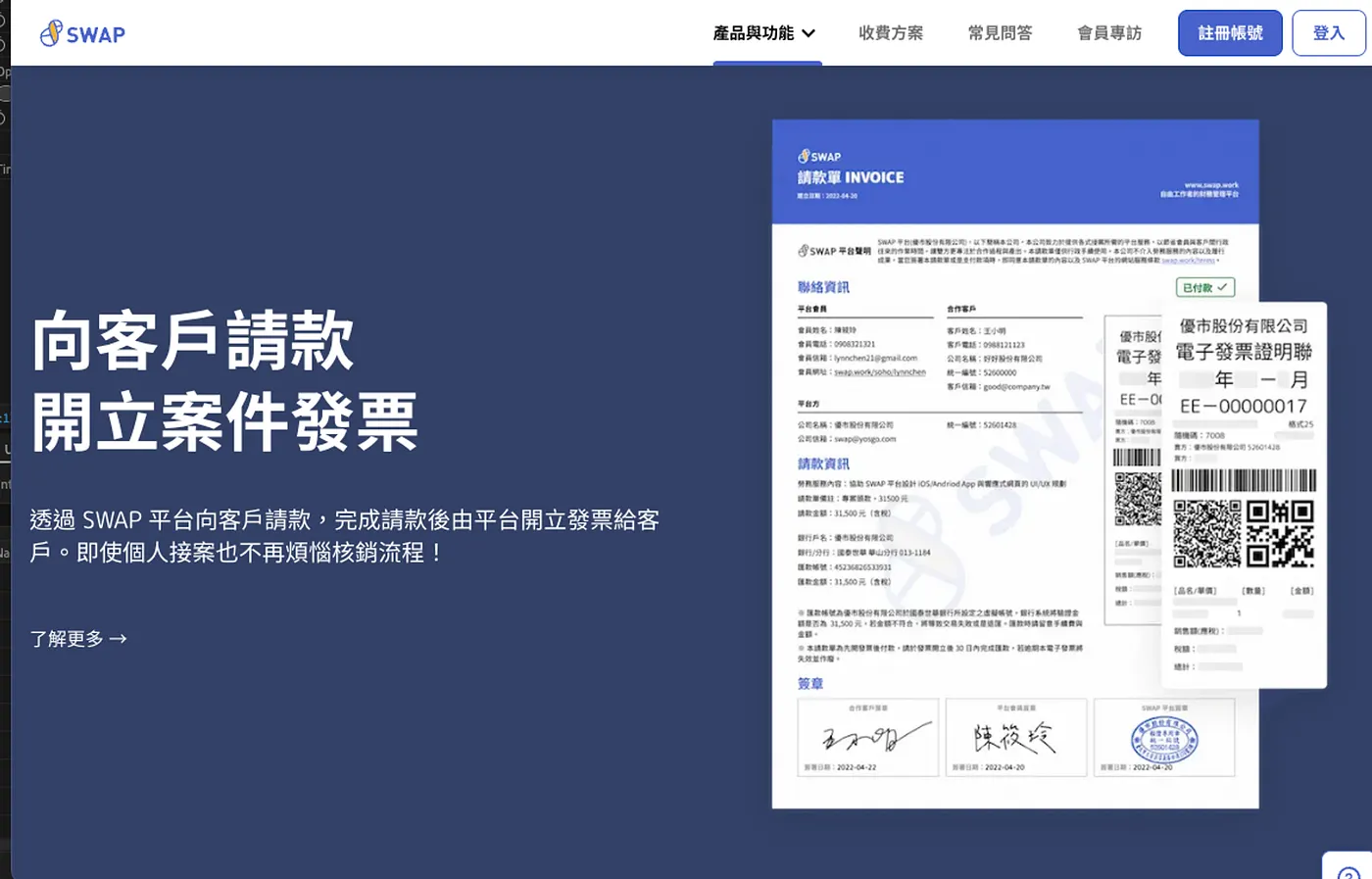
Task: Click the SWAP logo in the header
Action: coord(82,33)
